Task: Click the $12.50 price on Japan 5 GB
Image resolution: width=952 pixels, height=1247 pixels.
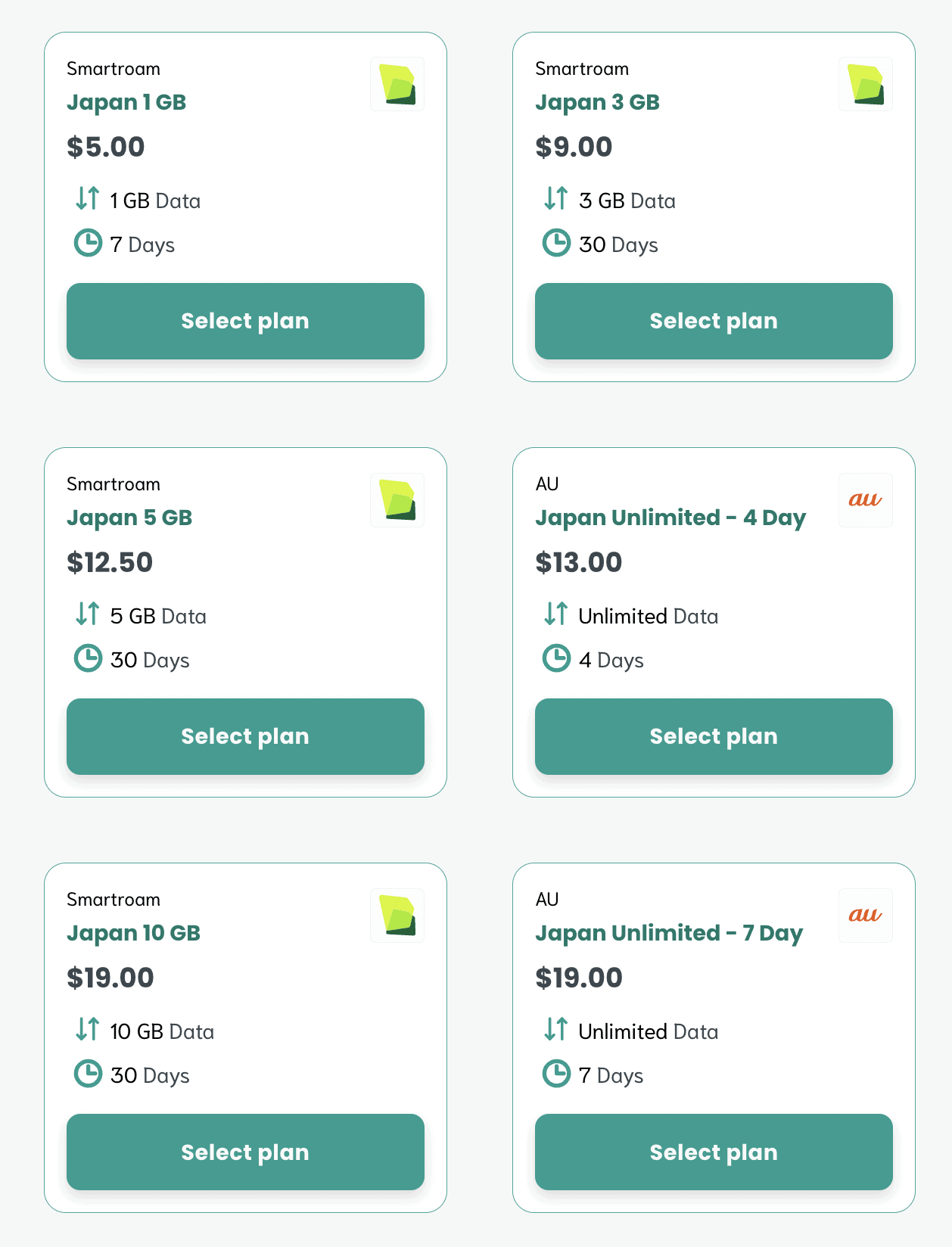Action: [x=110, y=562]
